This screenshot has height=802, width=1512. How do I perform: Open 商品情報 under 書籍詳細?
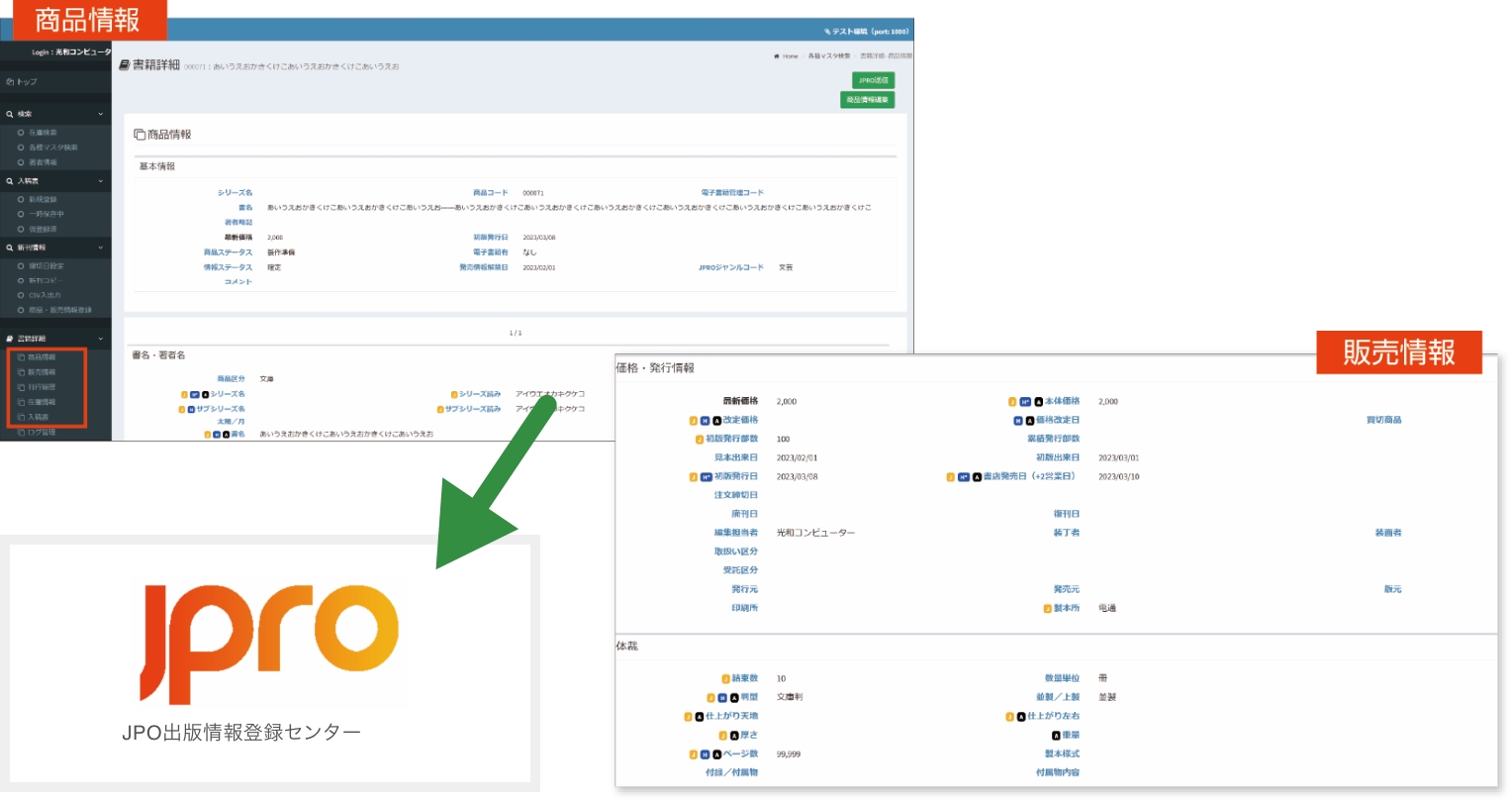[x=42, y=357]
